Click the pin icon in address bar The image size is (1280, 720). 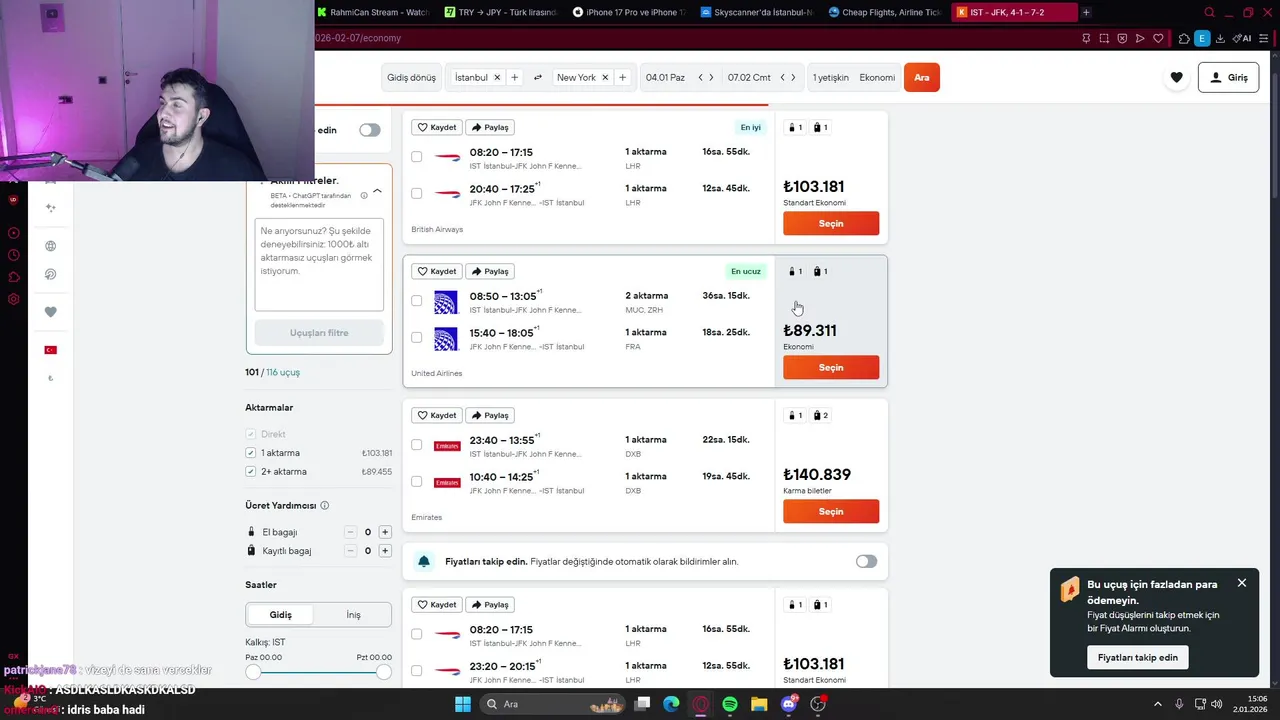click(x=1086, y=38)
